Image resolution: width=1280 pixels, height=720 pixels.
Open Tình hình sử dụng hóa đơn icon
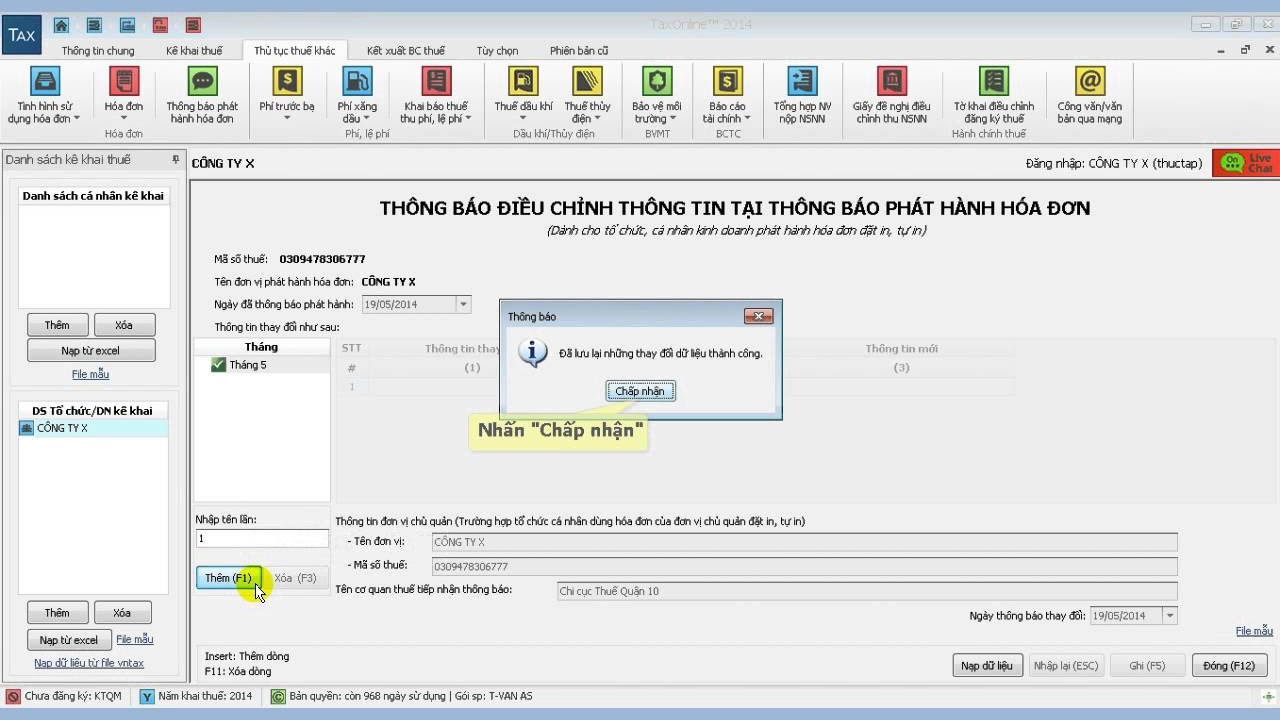45,81
